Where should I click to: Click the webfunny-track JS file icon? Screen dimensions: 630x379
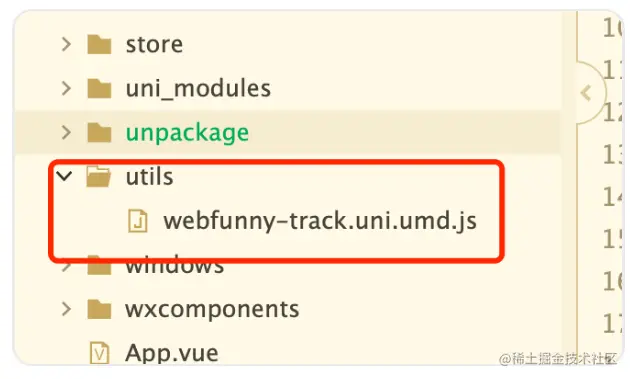pyautogui.click(x=137, y=221)
